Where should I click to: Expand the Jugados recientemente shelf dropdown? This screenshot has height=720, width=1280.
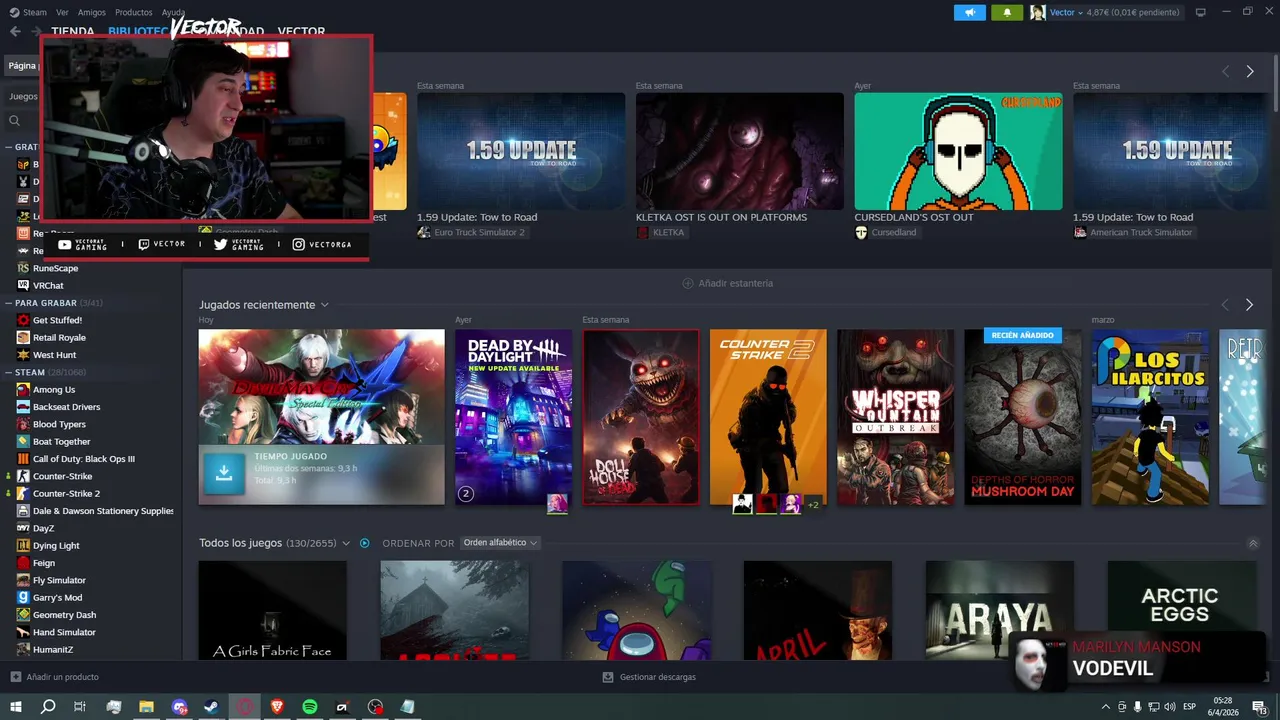tap(324, 305)
